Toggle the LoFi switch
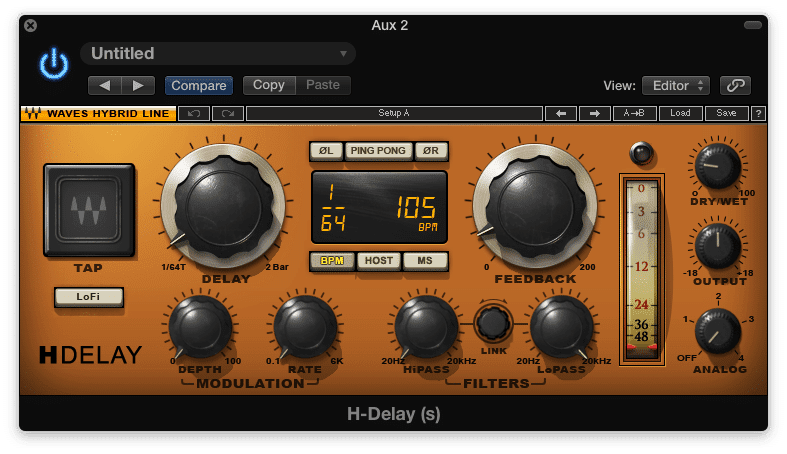This screenshot has height=454, width=787. (x=88, y=296)
